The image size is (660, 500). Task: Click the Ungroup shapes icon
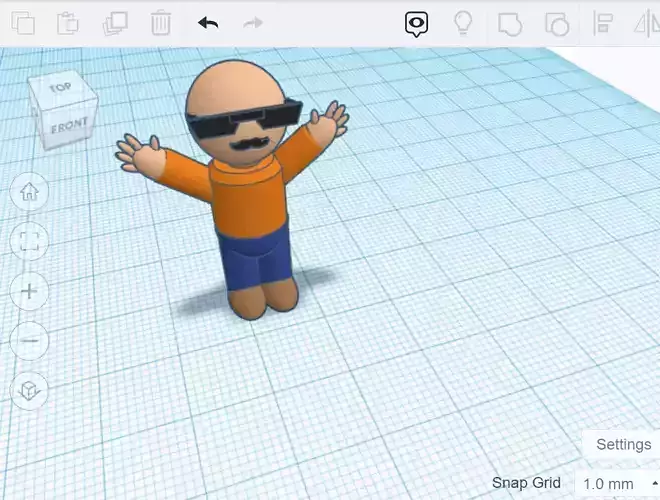[x=557, y=24]
